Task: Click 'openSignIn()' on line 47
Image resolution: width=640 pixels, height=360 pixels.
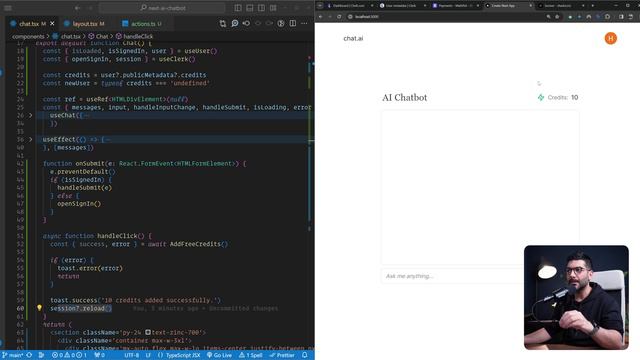Action: pyautogui.click(x=79, y=204)
